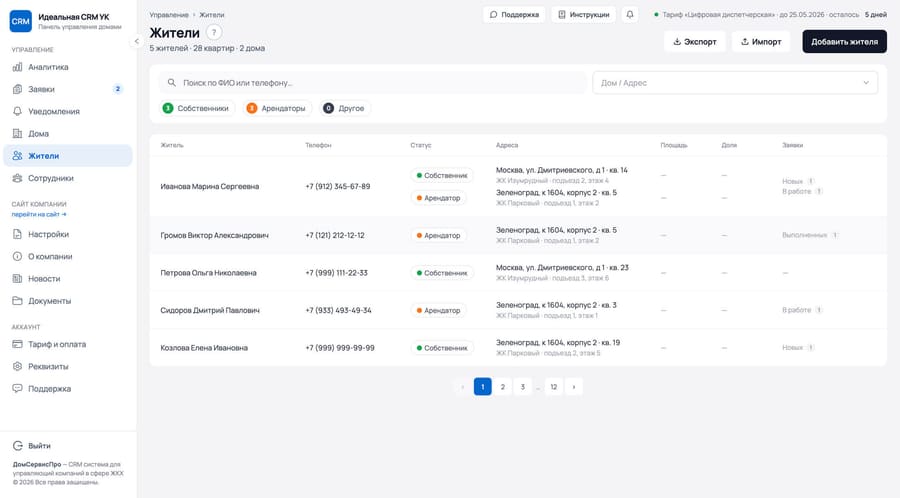This screenshot has height=498, width=900.
Task: Click the Статус column header
Action: coord(421,145)
